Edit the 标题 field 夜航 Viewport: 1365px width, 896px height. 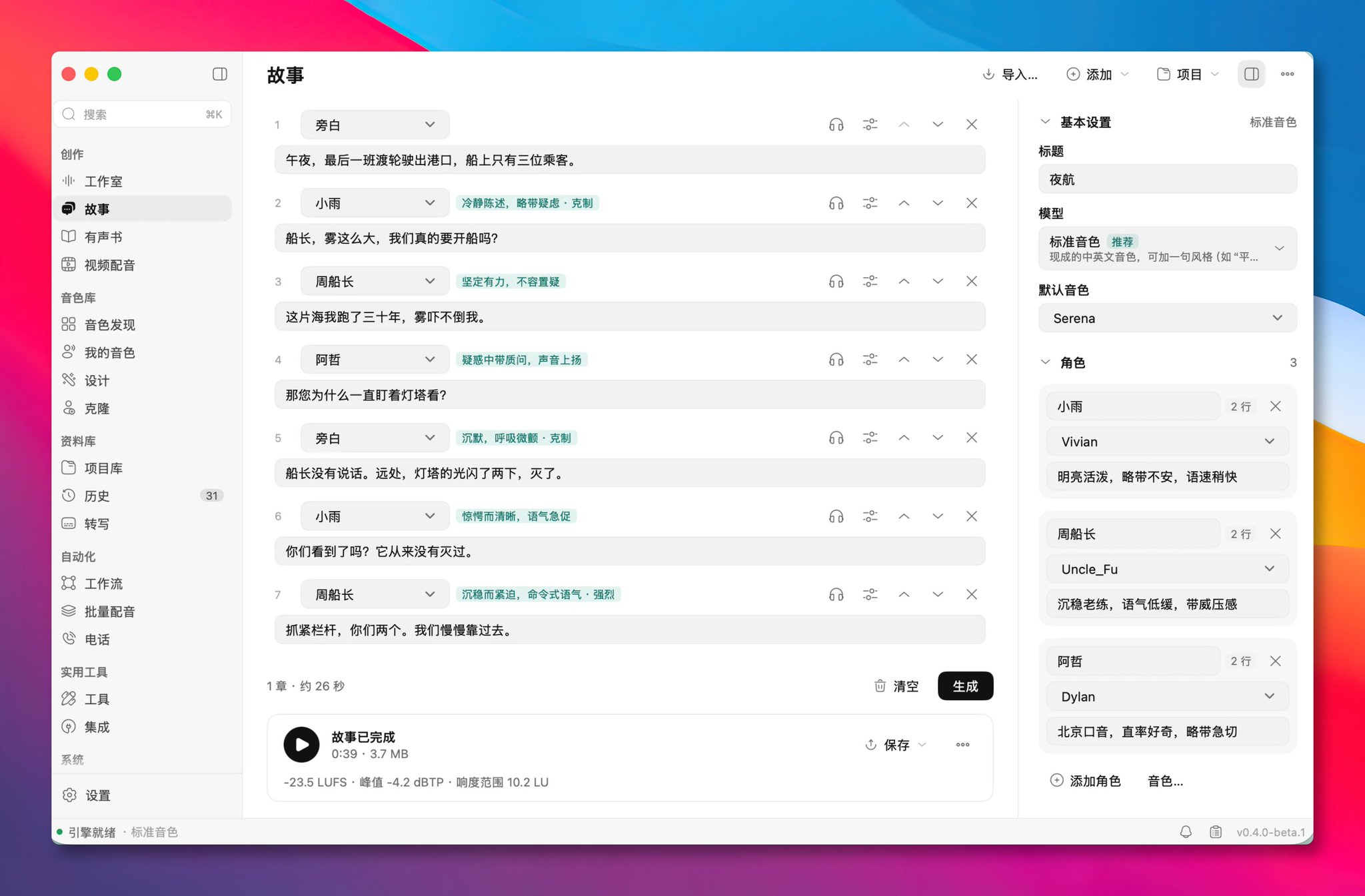[1167, 179]
